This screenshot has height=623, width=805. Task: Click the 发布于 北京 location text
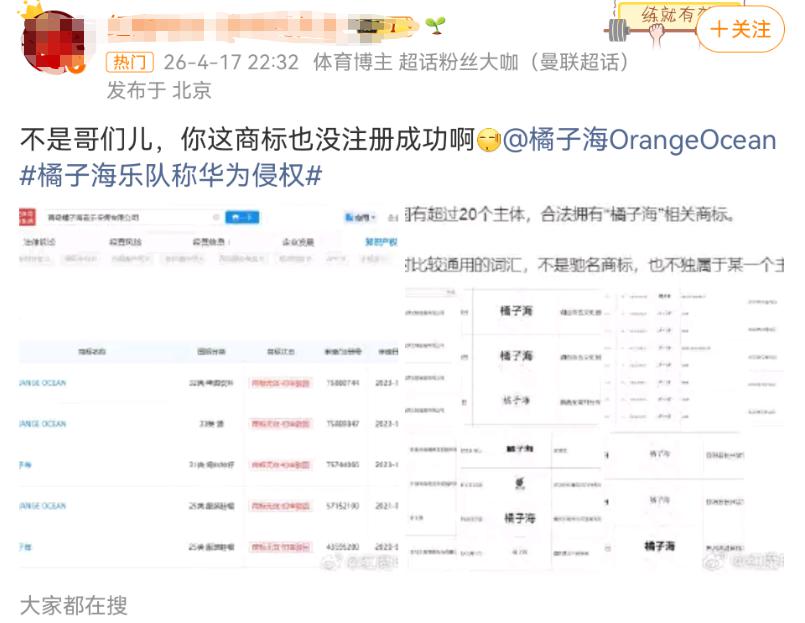click(x=159, y=90)
